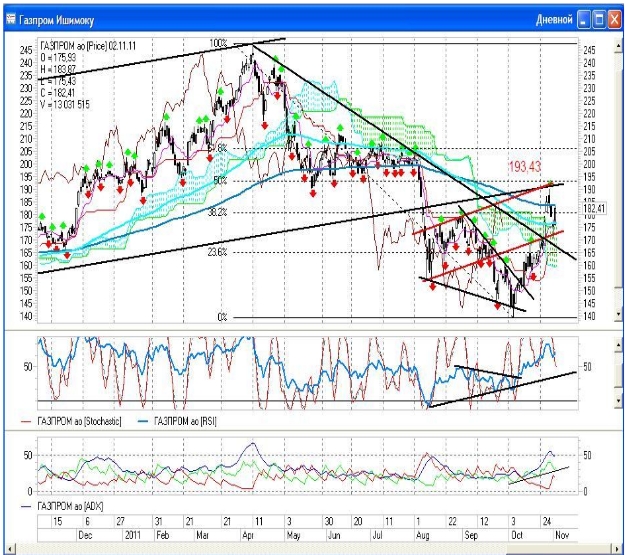Click the 38.2% Fibonacci level label
Image resolution: width=627 pixels, height=555 pixels.
(x=218, y=212)
